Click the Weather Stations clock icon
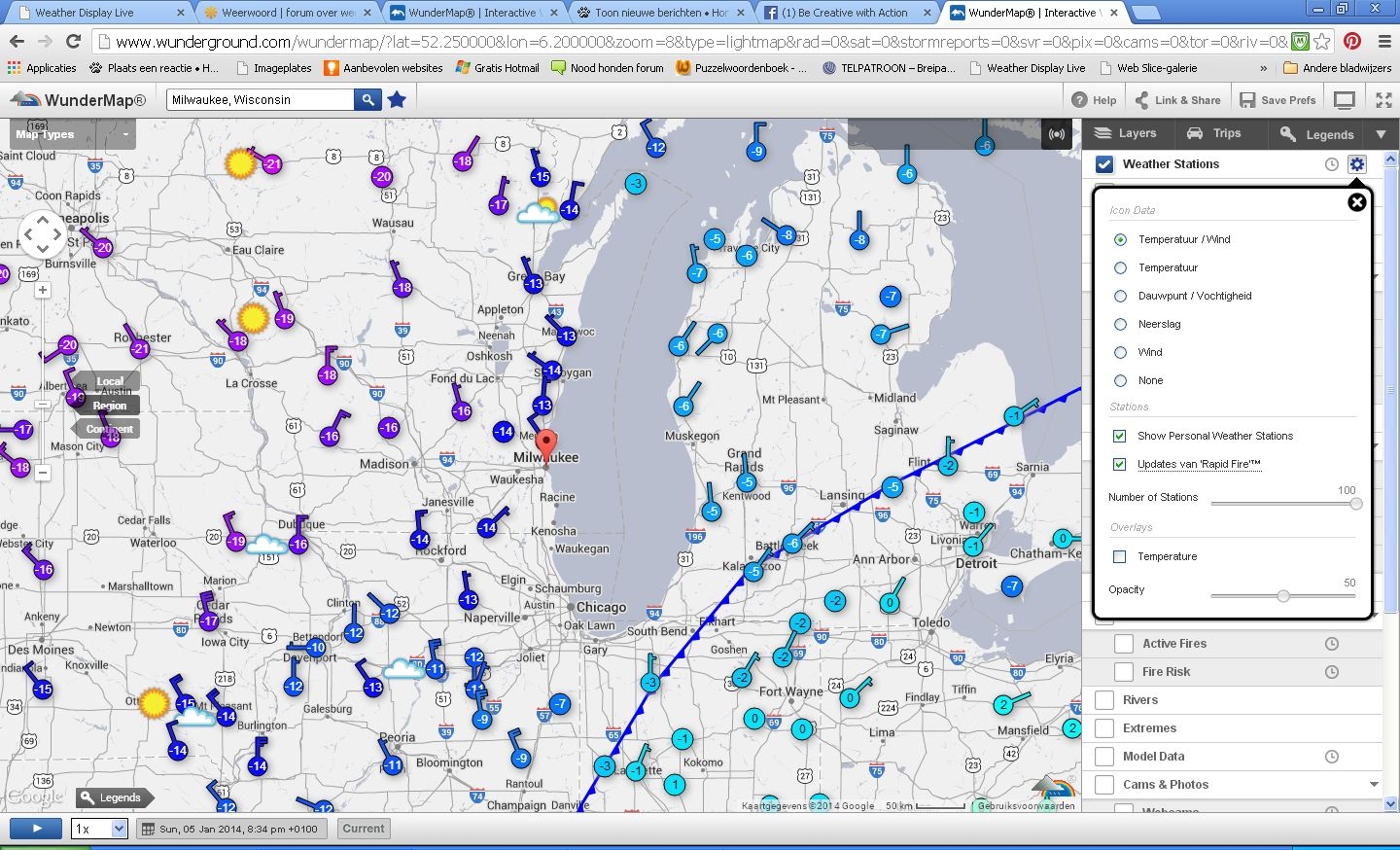Viewport: 1400px width, 850px height. 1332,164
